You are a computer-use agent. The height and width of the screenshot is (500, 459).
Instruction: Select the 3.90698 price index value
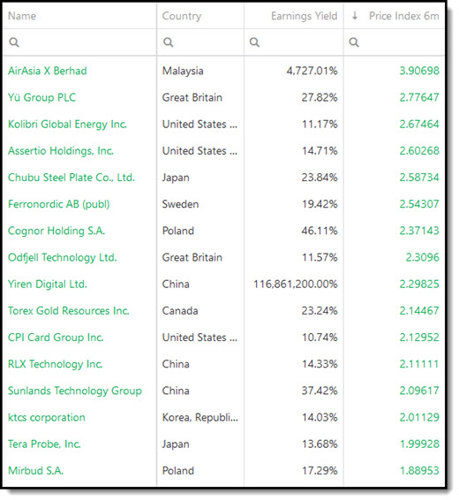(419, 71)
